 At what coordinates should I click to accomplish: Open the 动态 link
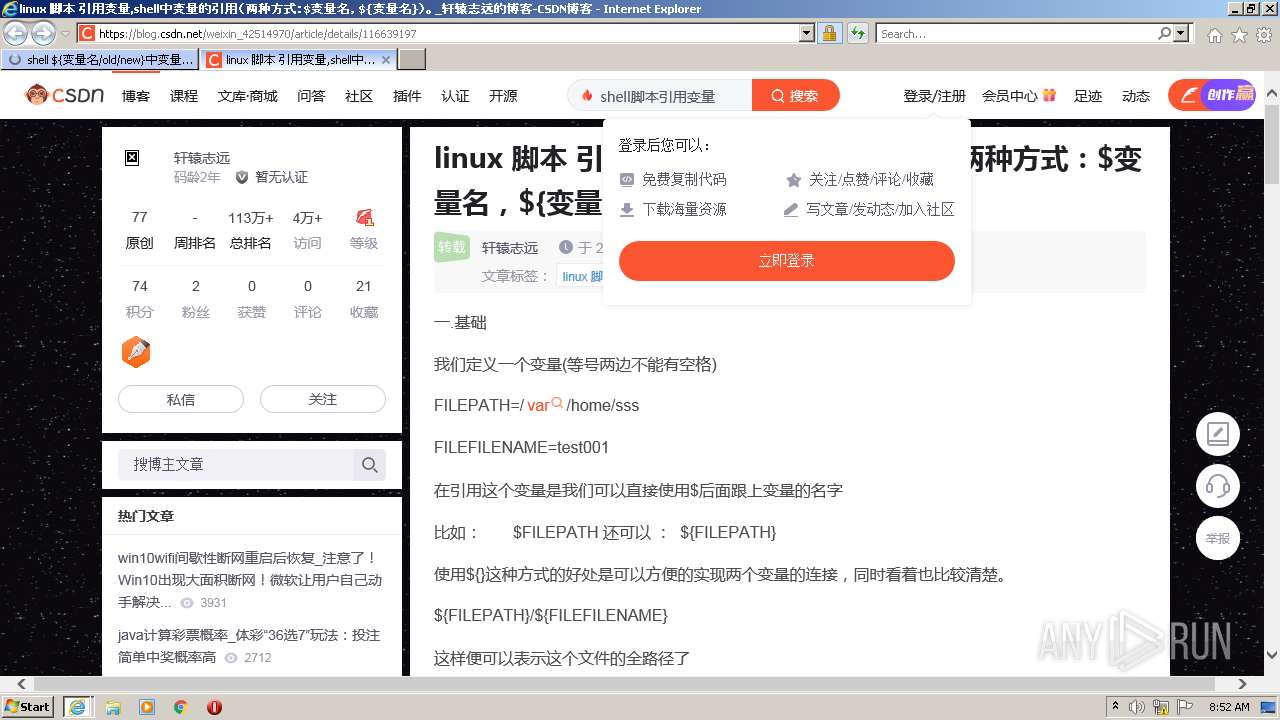1136,96
